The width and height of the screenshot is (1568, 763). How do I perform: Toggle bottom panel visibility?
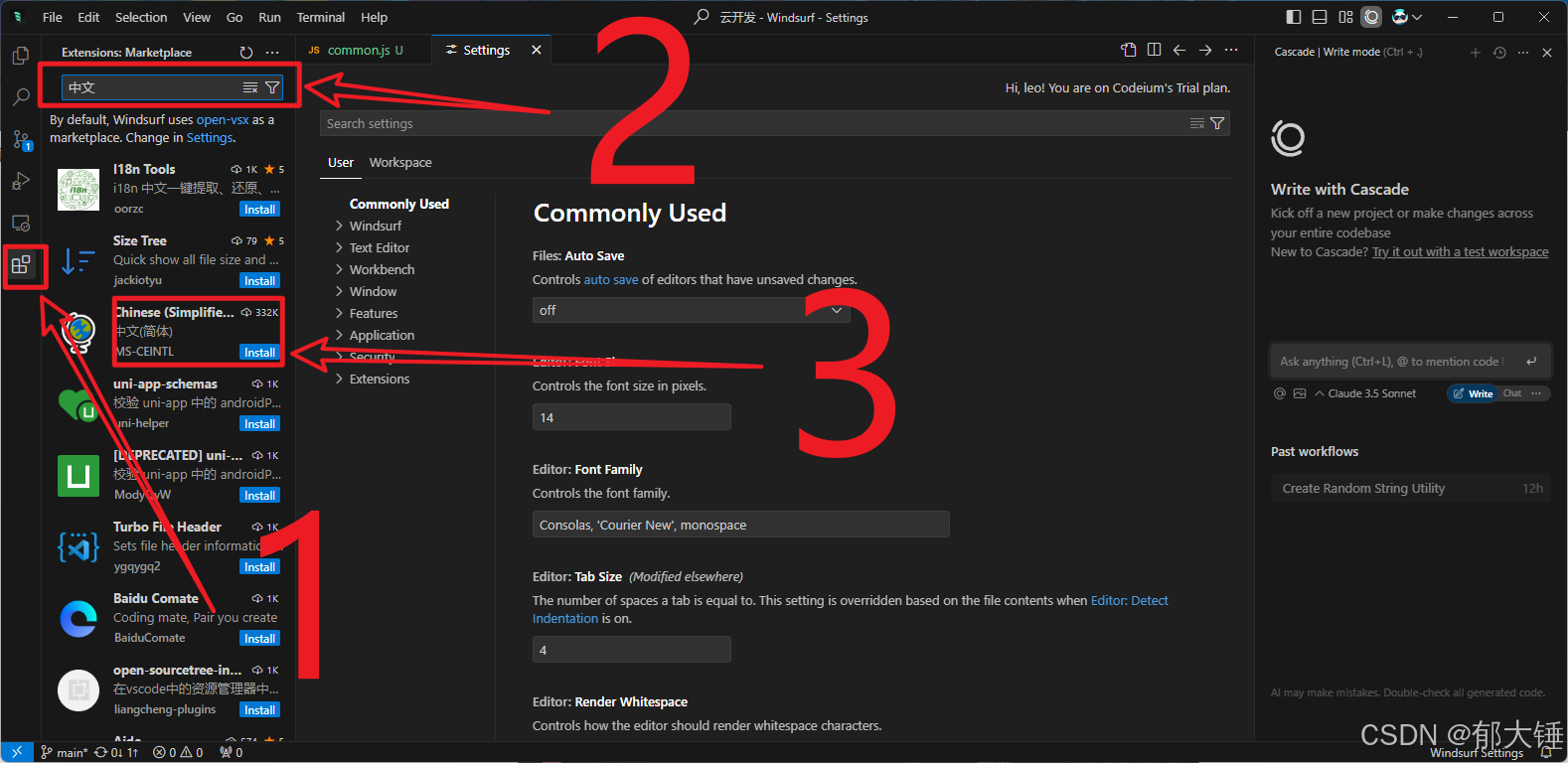coord(1320,17)
